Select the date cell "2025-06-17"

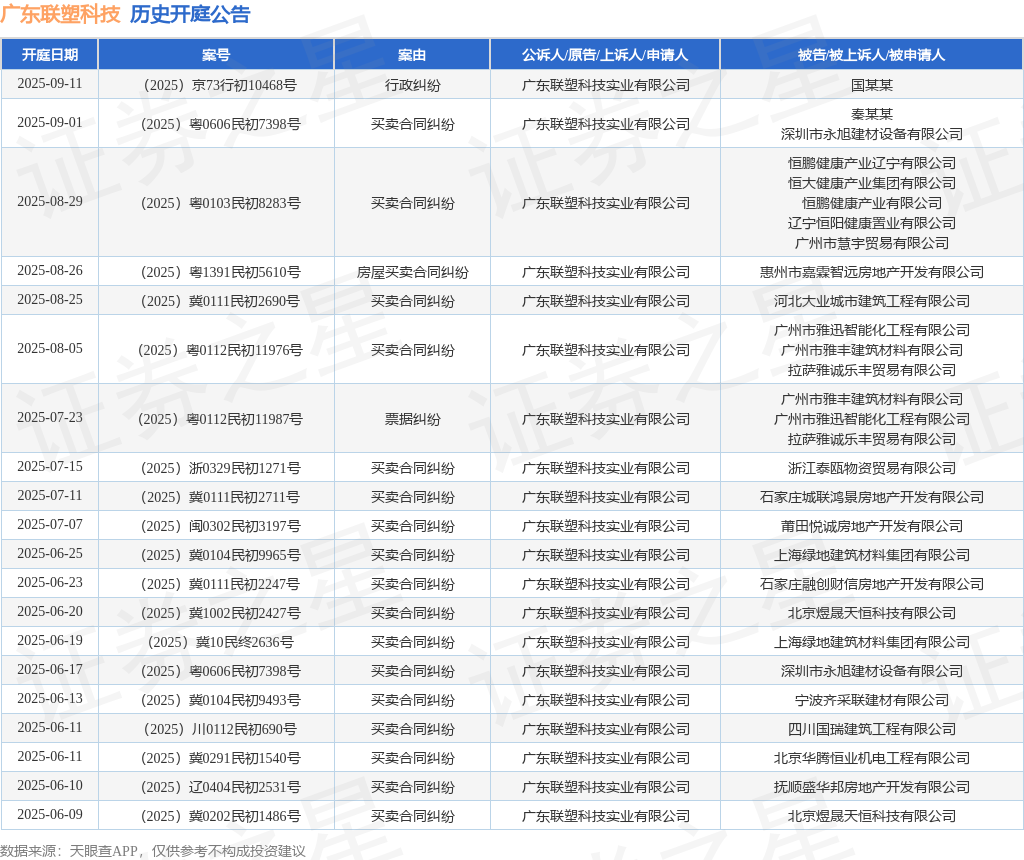click(50, 670)
